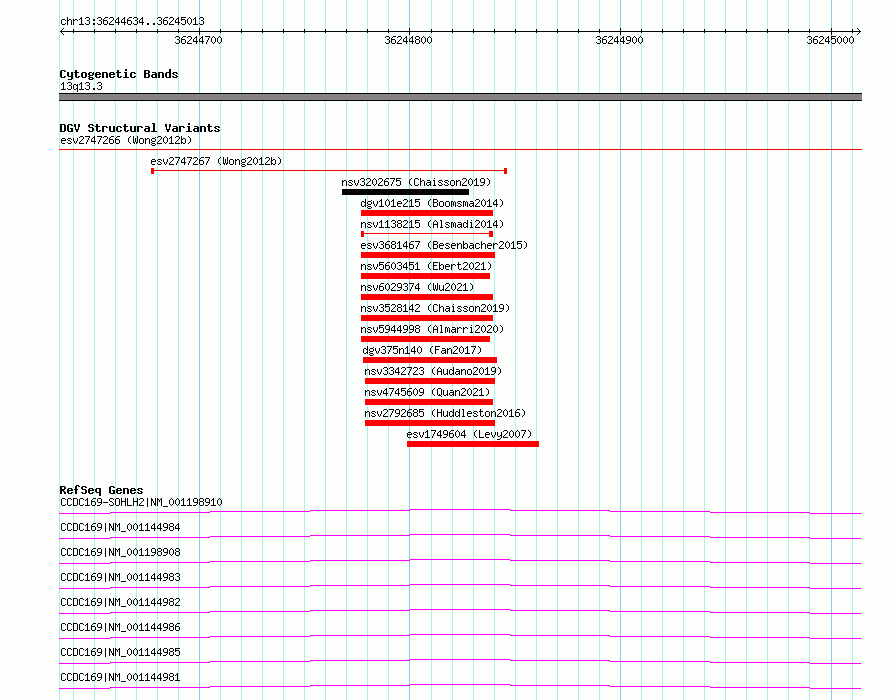Open nsv5603451 (Ebert2021) variant label
This screenshot has height=700, width=890.
[x=426, y=266]
